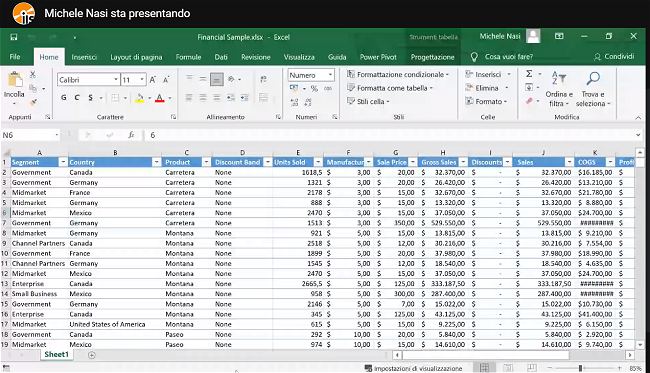Click the borders icon

click(x=115, y=98)
